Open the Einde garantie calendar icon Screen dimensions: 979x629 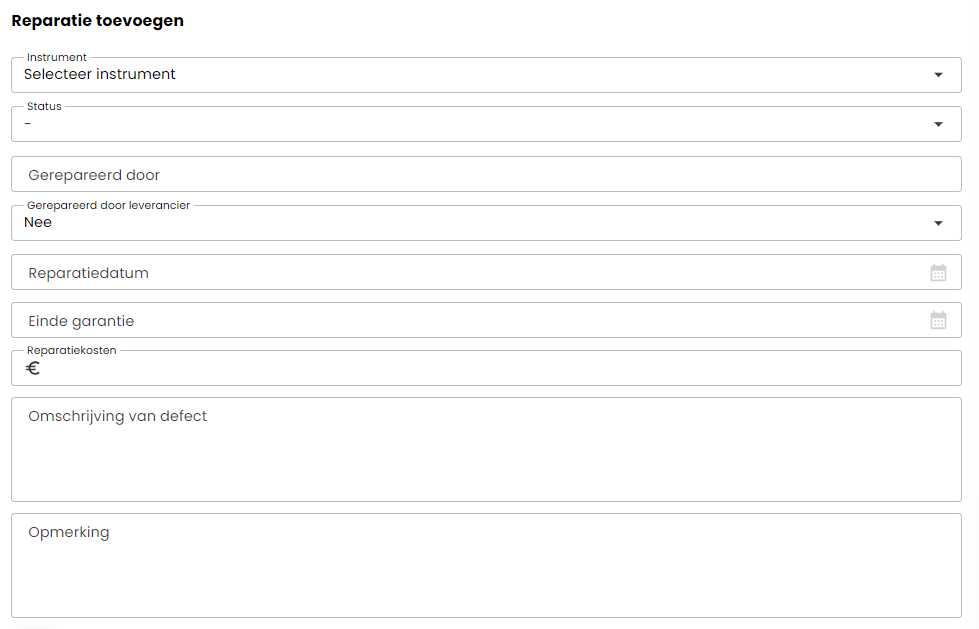click(938, 320)
